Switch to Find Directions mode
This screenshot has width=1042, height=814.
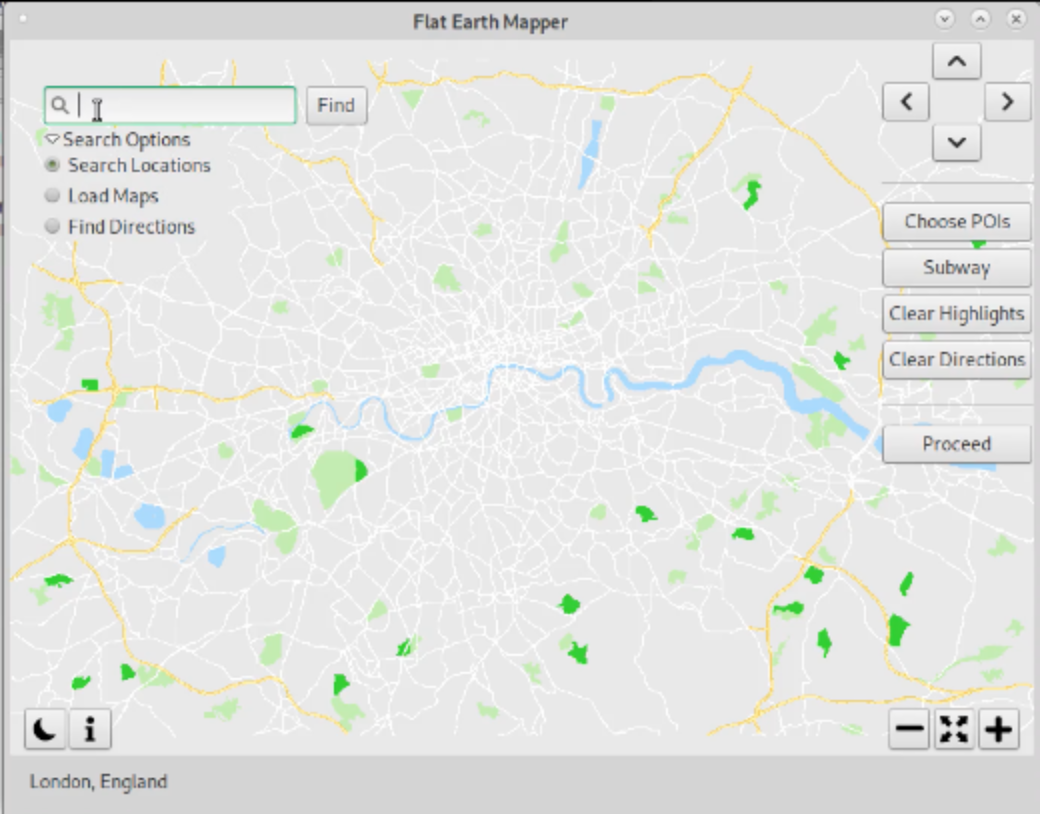51,226
